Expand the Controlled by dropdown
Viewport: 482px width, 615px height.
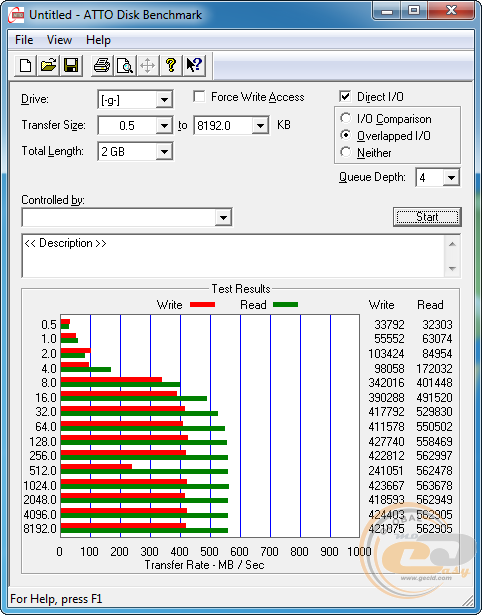223,217
